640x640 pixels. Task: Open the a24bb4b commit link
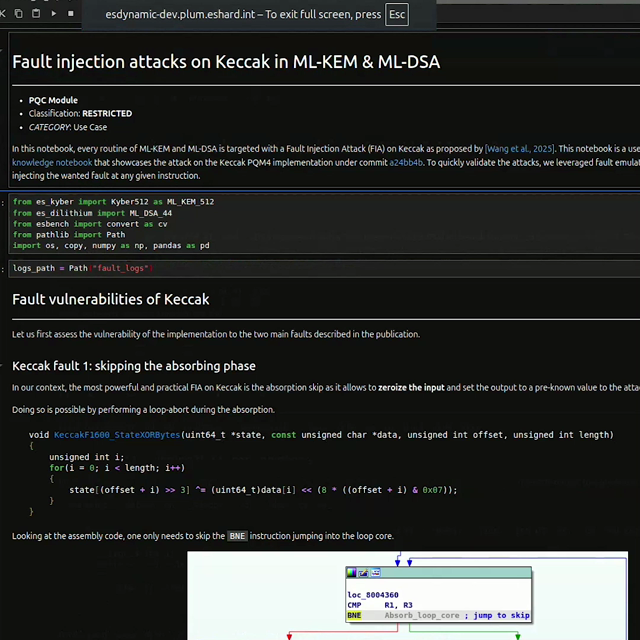(x=406, y=162)
